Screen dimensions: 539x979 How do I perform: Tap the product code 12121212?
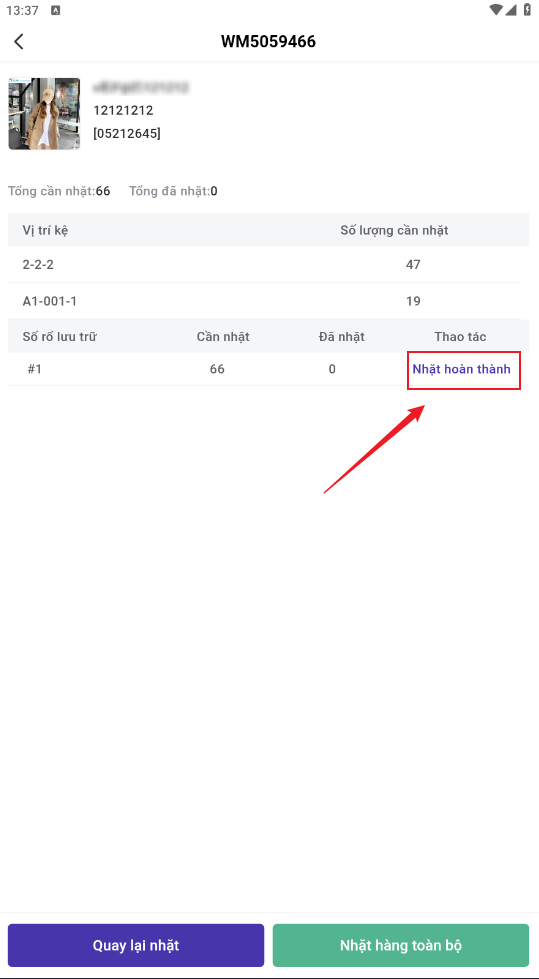pos(124,111)
